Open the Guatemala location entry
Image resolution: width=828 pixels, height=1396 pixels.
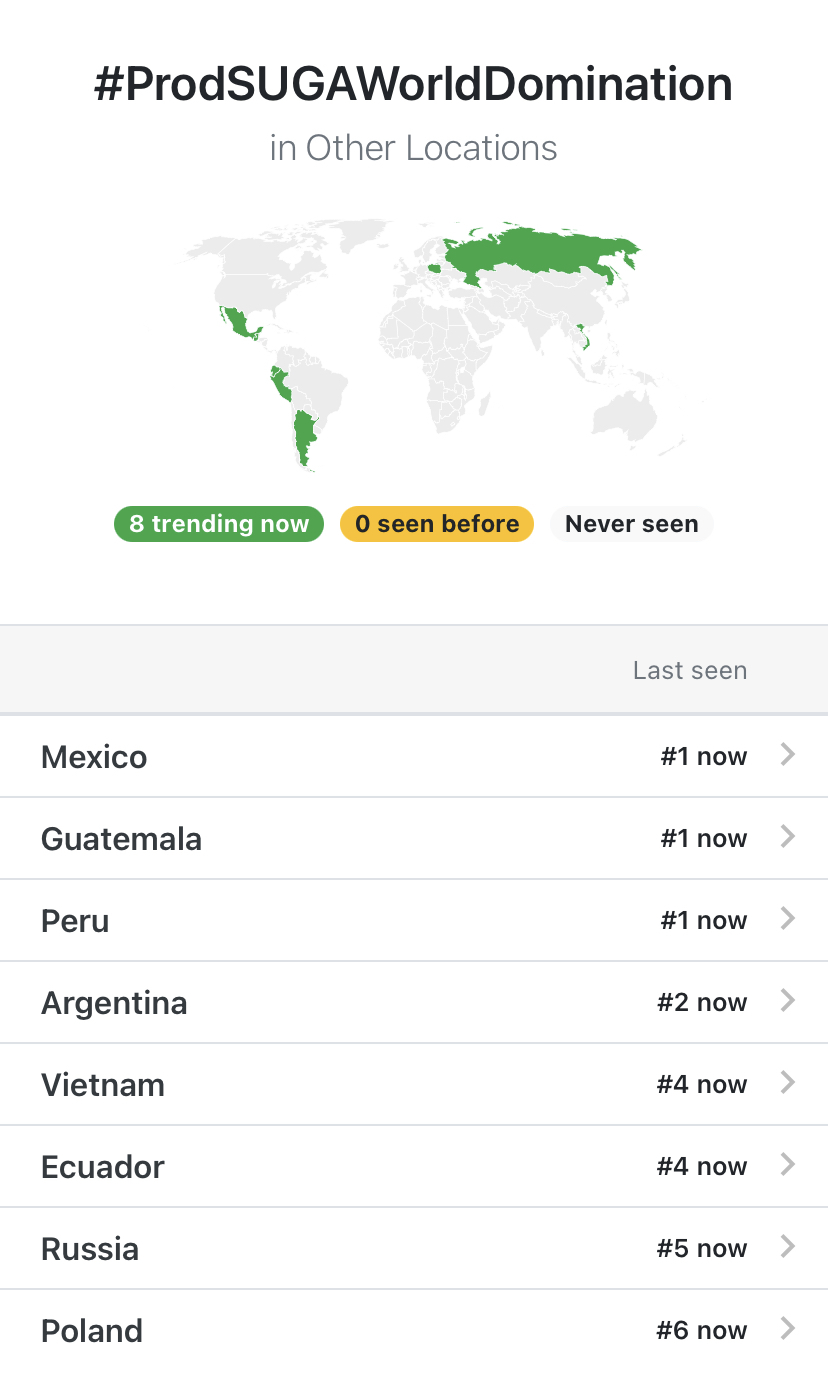121,839
